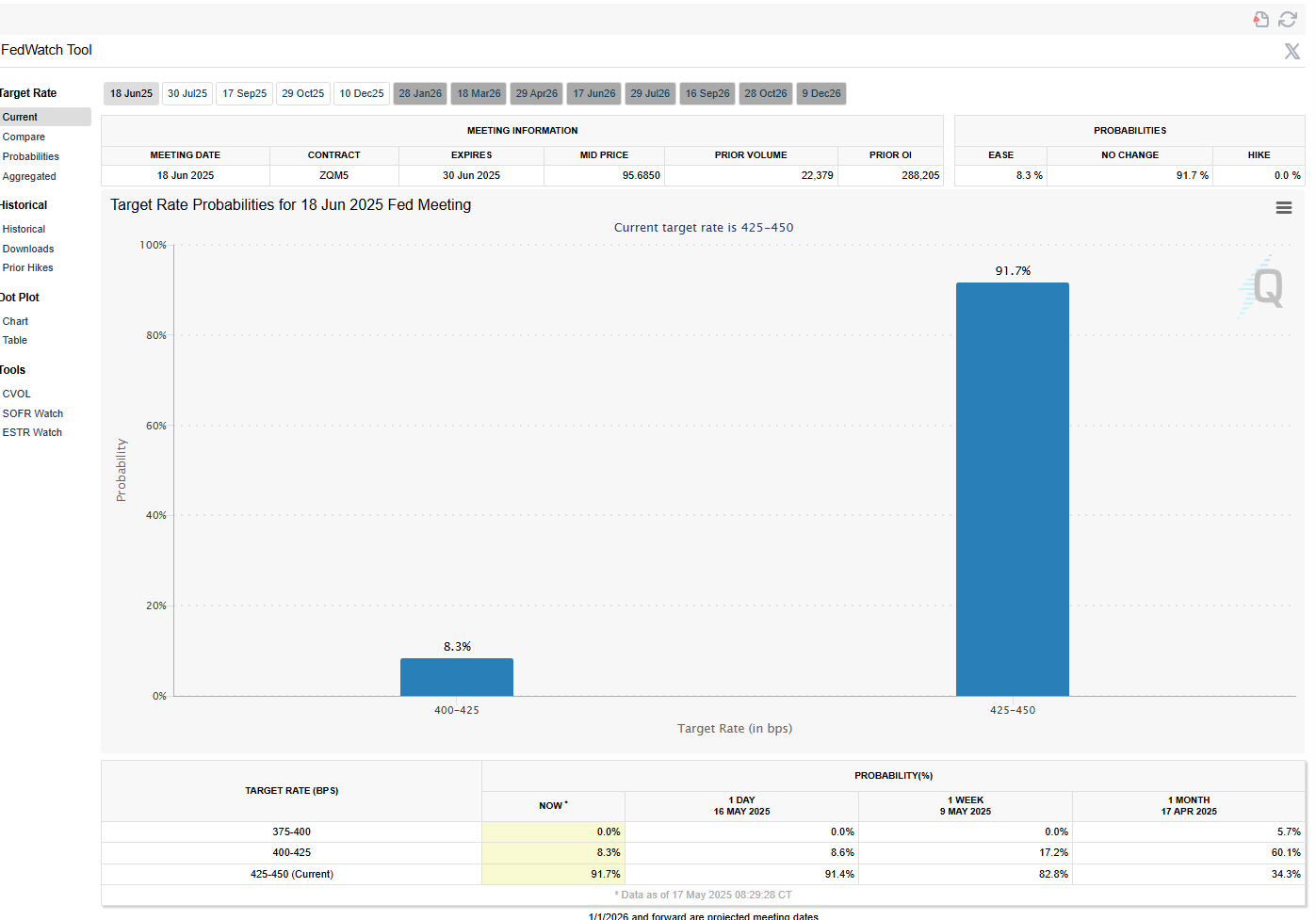The height and width of the screenshot is (920, 1316).
Task: Open Current under Target Rate sidebar
Action: pyautogui.click(x=45, y=117)
